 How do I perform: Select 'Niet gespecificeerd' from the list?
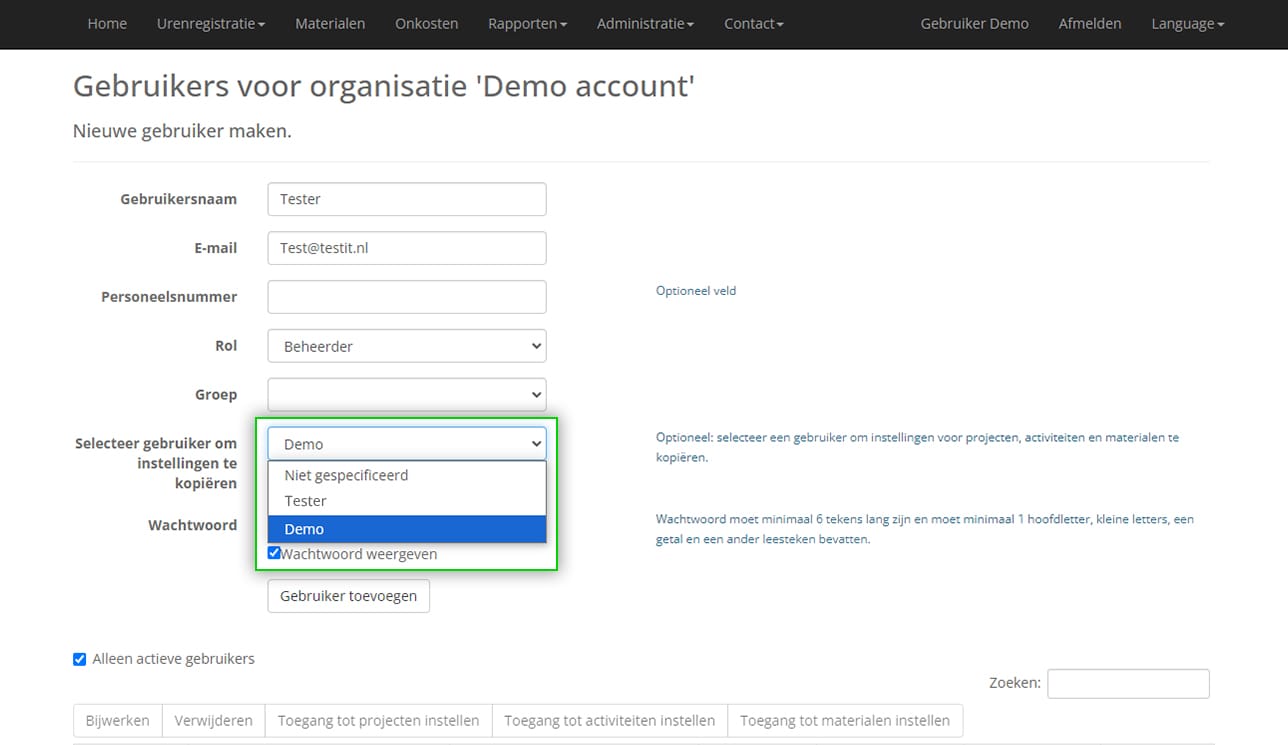[x=346, y=475]
